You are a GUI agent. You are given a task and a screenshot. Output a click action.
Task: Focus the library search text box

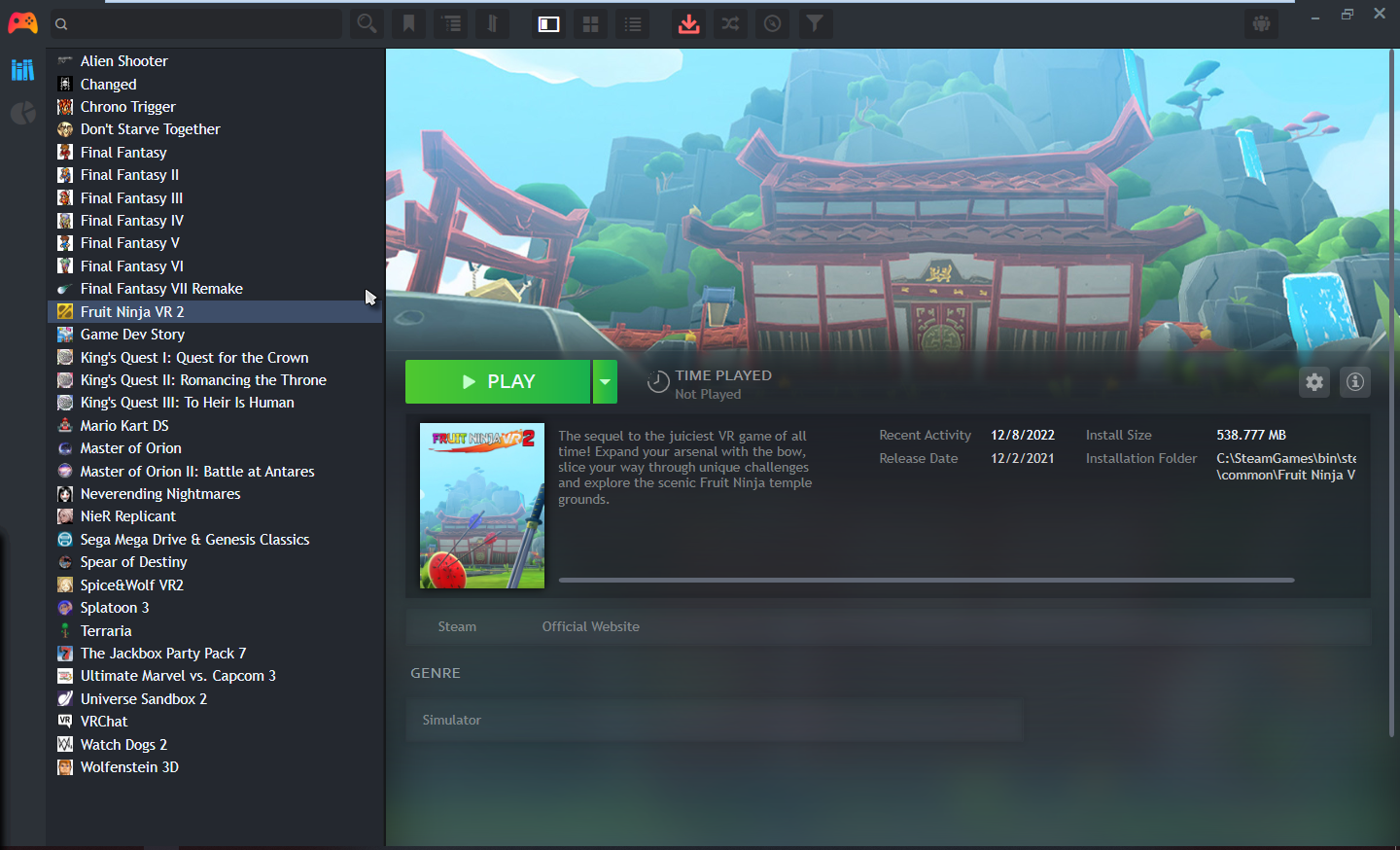tap(195, 23)
